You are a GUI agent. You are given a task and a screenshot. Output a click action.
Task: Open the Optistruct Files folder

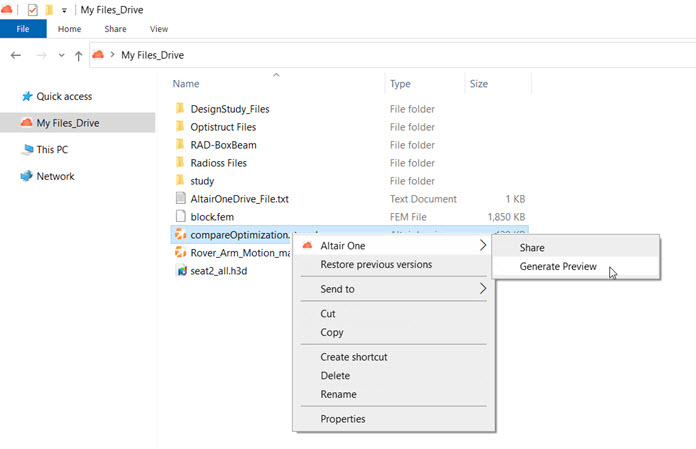click(222, 127)
